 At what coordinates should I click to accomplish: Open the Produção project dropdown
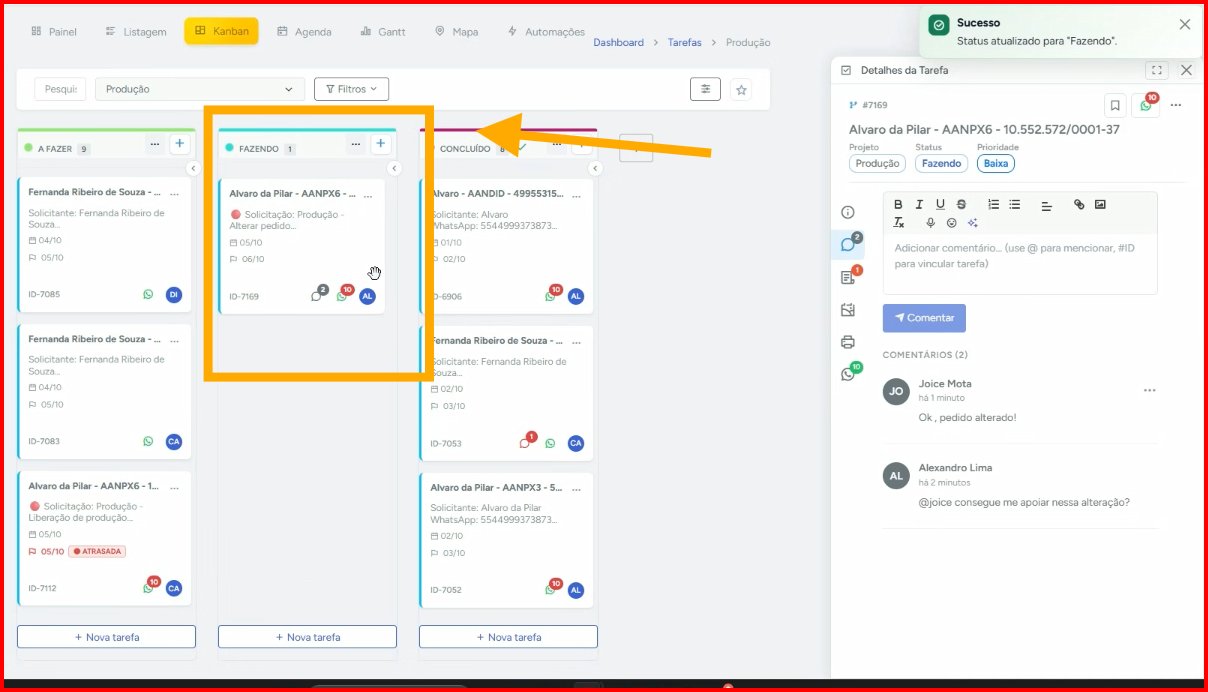pyautogui.click(x=200, y=89)
